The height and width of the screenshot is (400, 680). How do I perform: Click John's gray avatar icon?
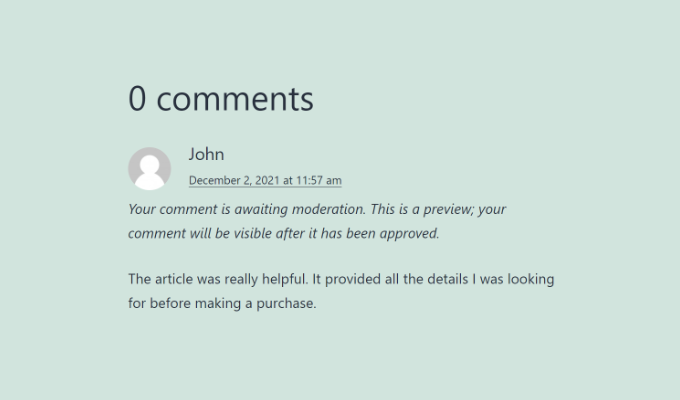point(150,168)
